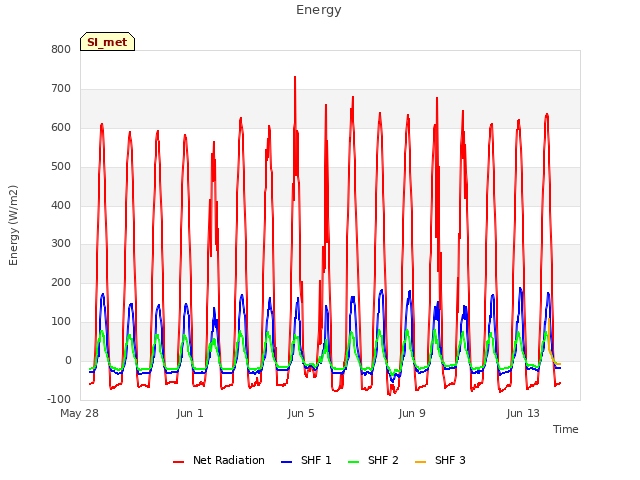
Task: Toggle the SHF 3 legend entry
Action: 440,460
